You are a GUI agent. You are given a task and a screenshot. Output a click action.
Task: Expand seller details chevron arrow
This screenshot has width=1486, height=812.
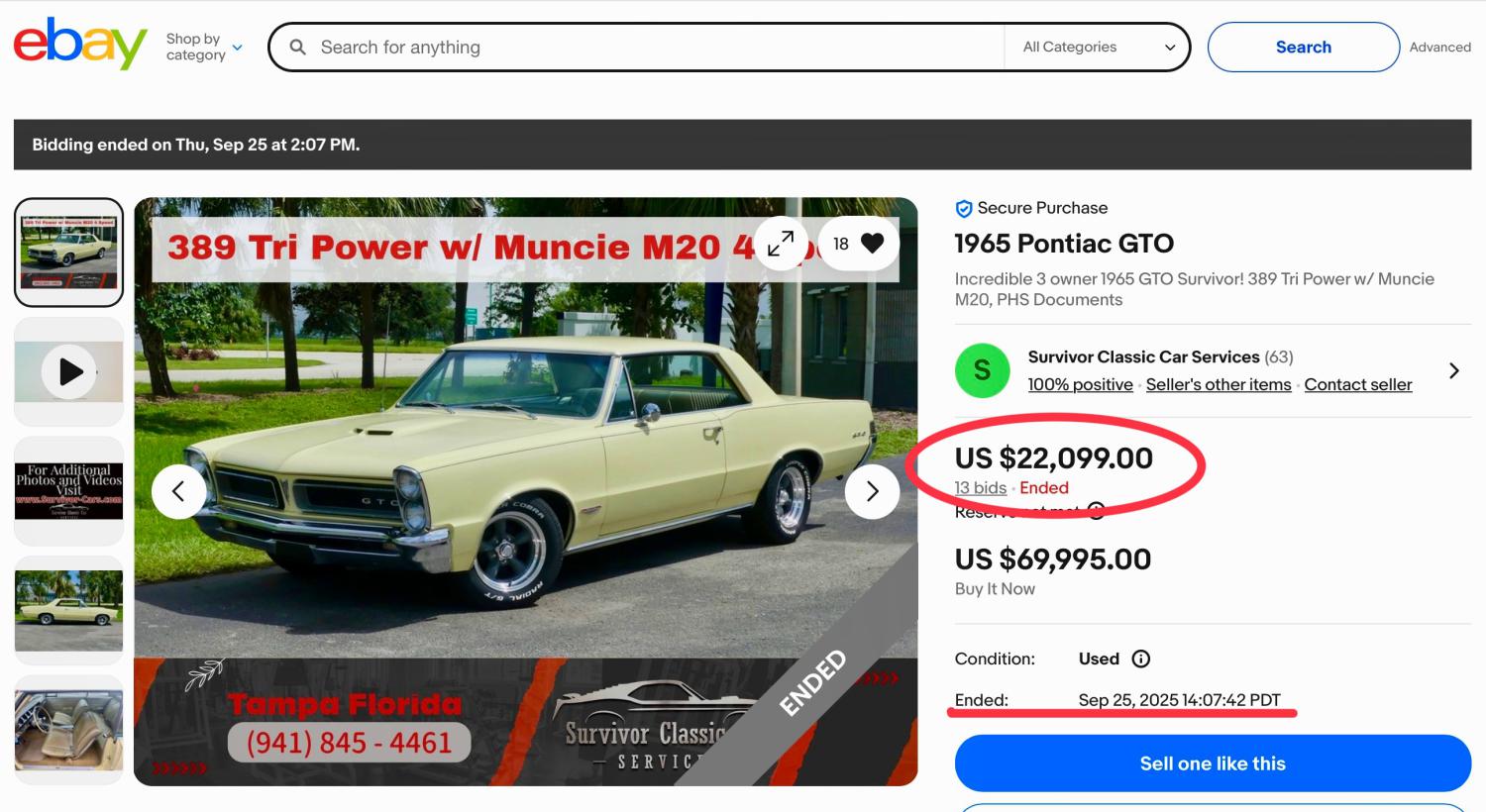1453,370
